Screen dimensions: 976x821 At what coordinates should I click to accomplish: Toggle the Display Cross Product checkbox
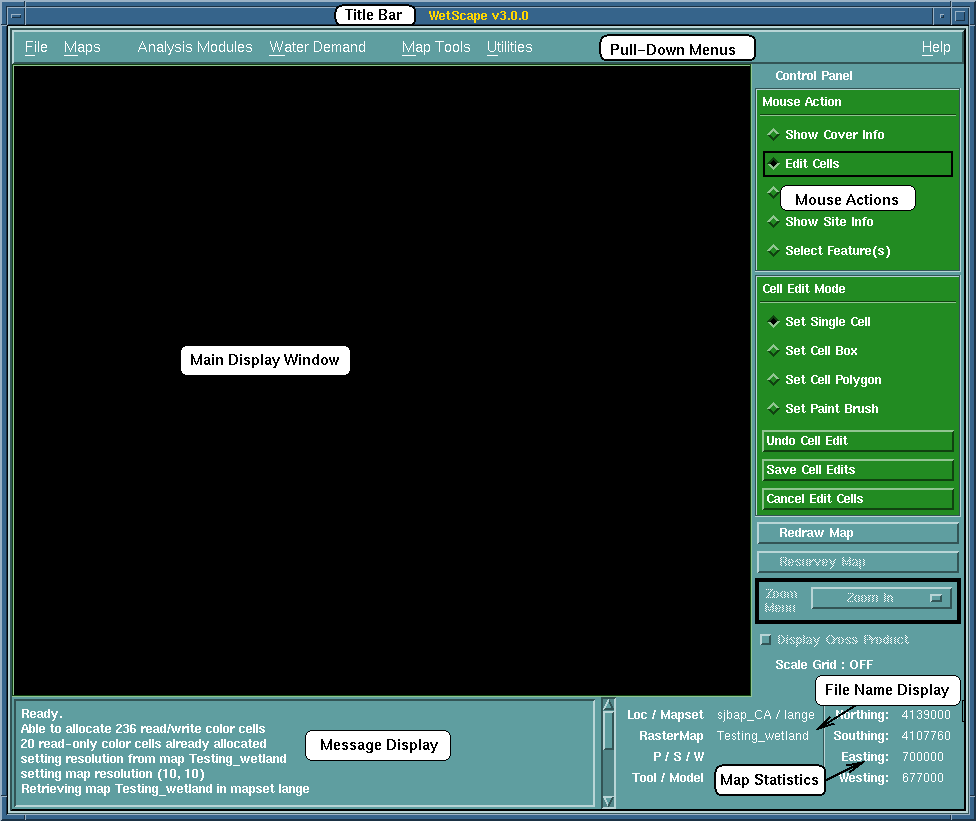(767, 640)
